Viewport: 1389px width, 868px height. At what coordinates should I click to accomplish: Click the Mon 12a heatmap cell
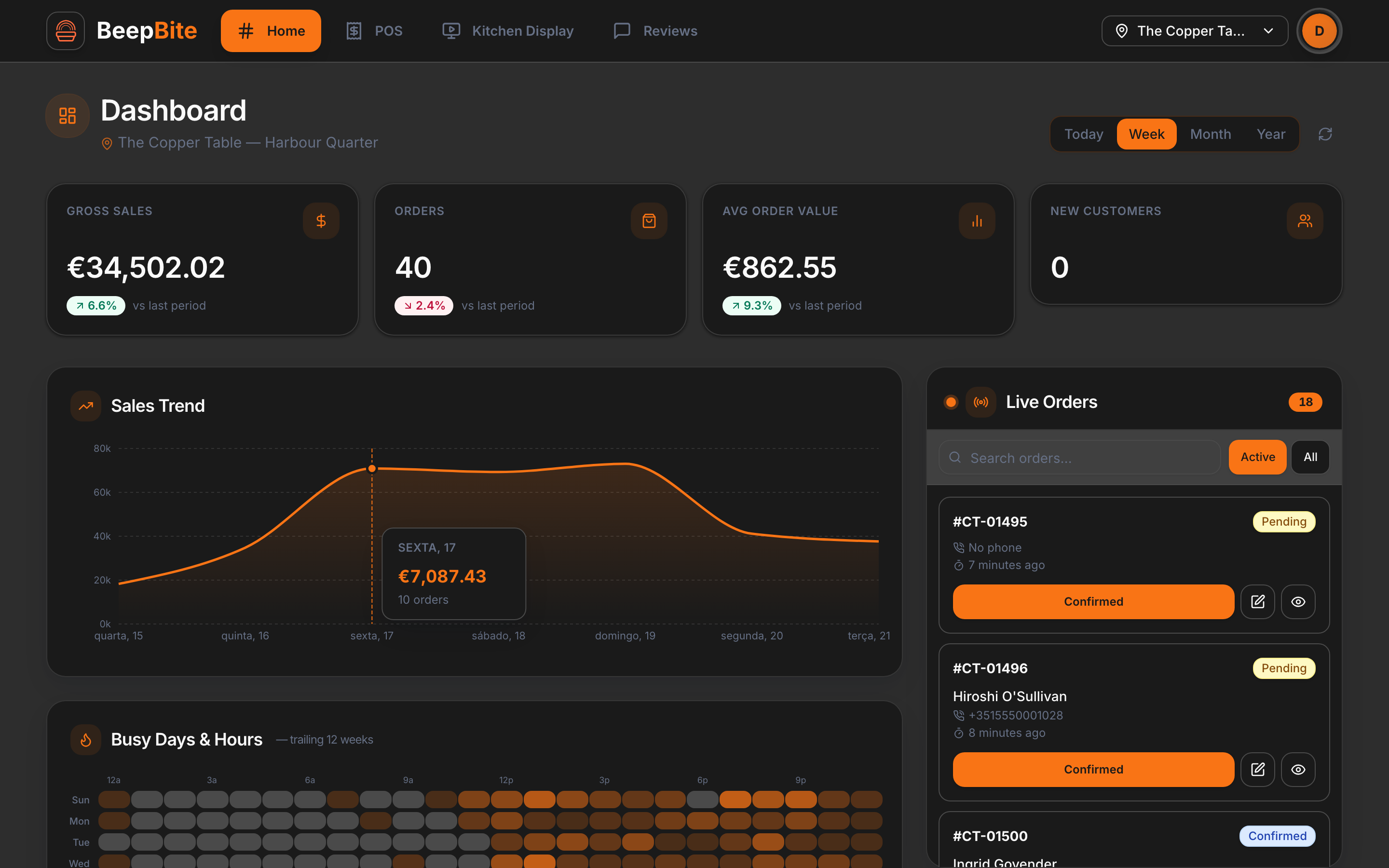point(114,821)
